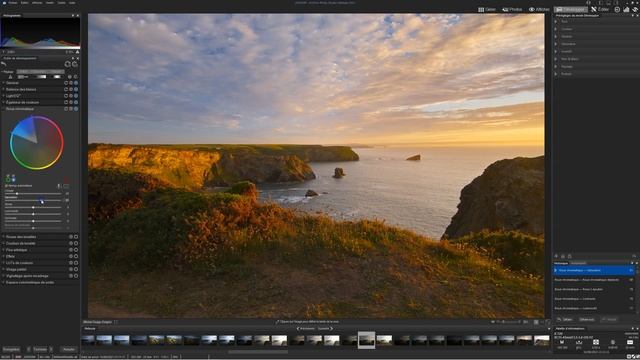Go to next image with Suivant
This screenshot has width=640, height=360.
tap(325, 329)
